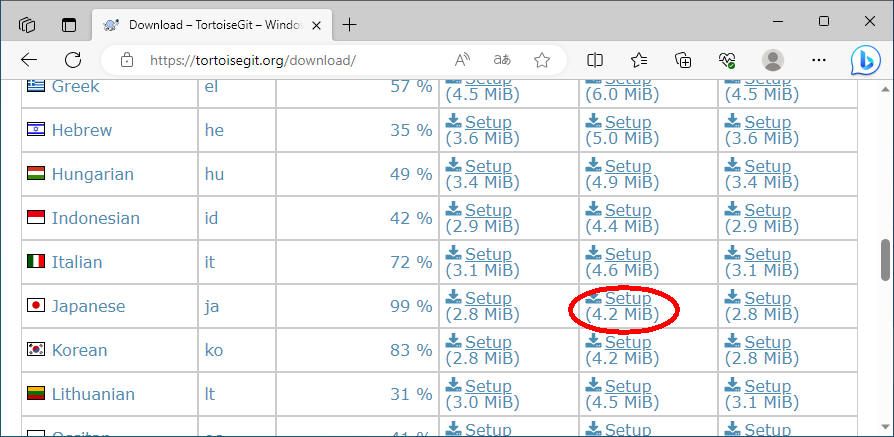Image resolution: width=894 pixels, height=437 pixels.
Task: Open a new tab with plus button
Action: (349, 24)
